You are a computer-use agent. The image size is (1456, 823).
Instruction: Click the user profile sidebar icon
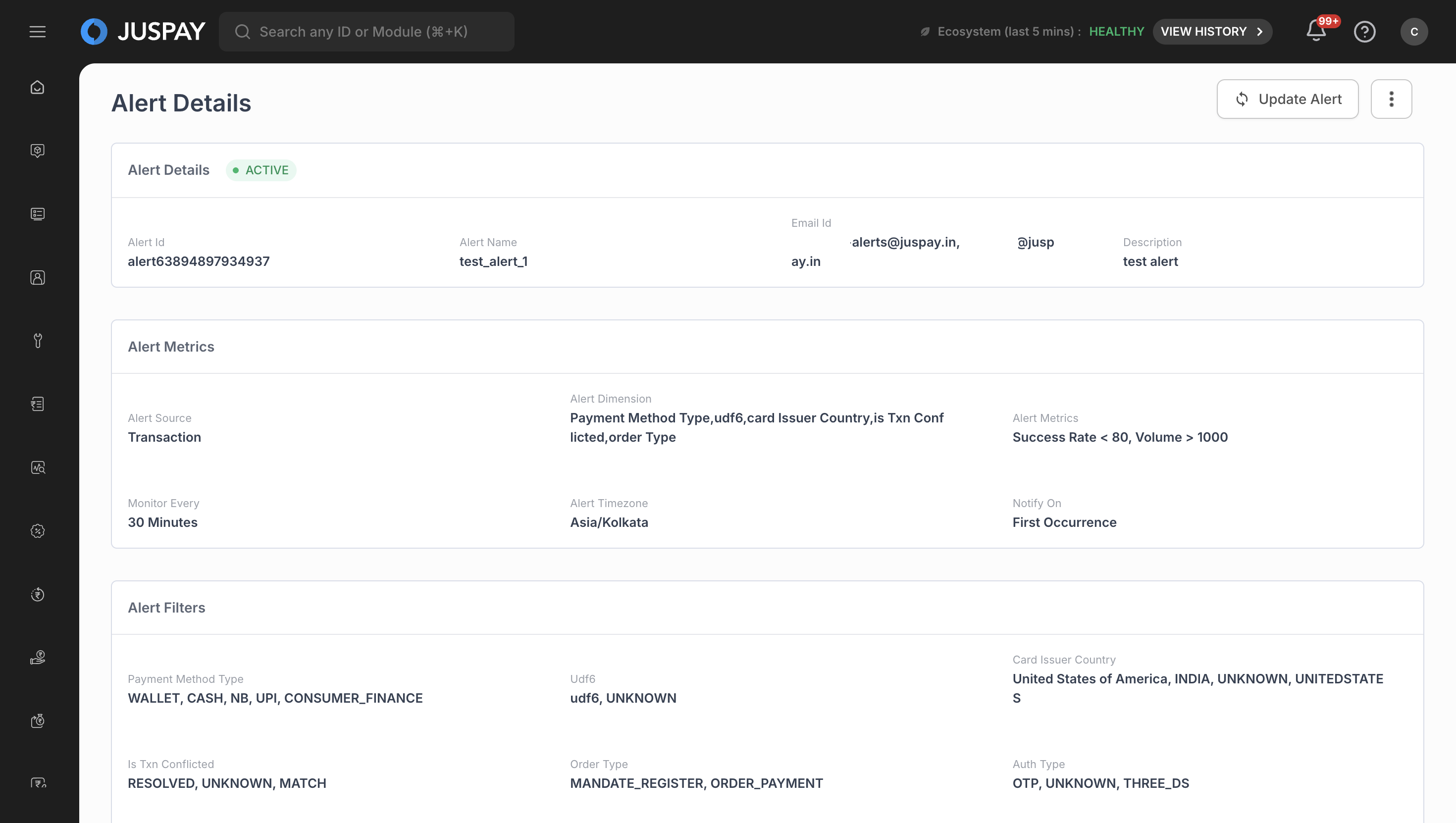tap(37, 277)
